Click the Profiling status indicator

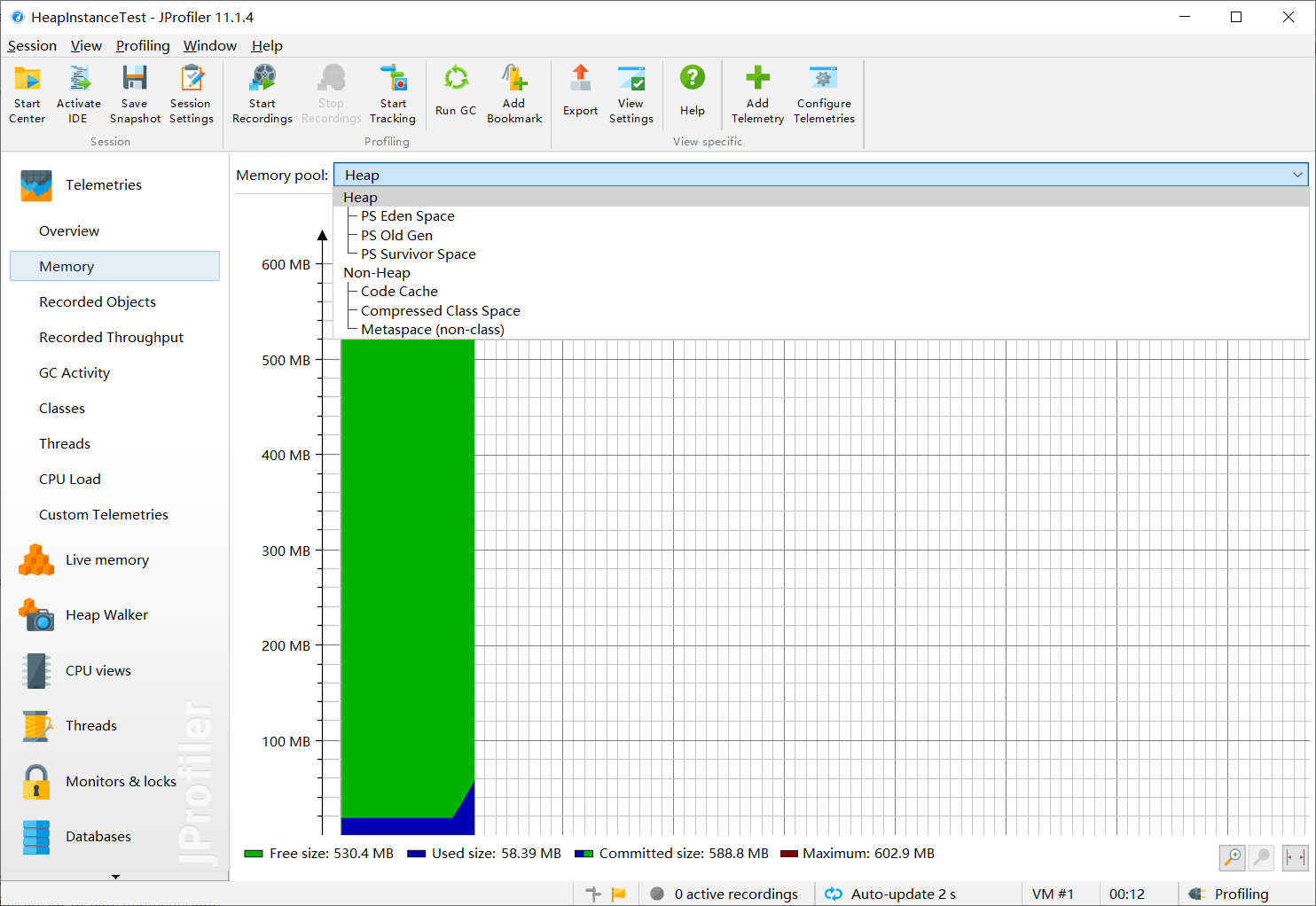[x=1229, y=894]
